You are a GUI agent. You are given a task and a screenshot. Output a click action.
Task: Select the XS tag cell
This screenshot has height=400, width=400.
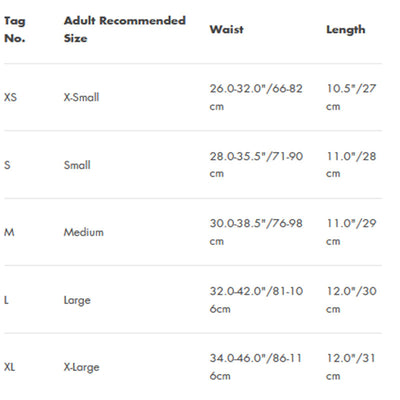10,97
